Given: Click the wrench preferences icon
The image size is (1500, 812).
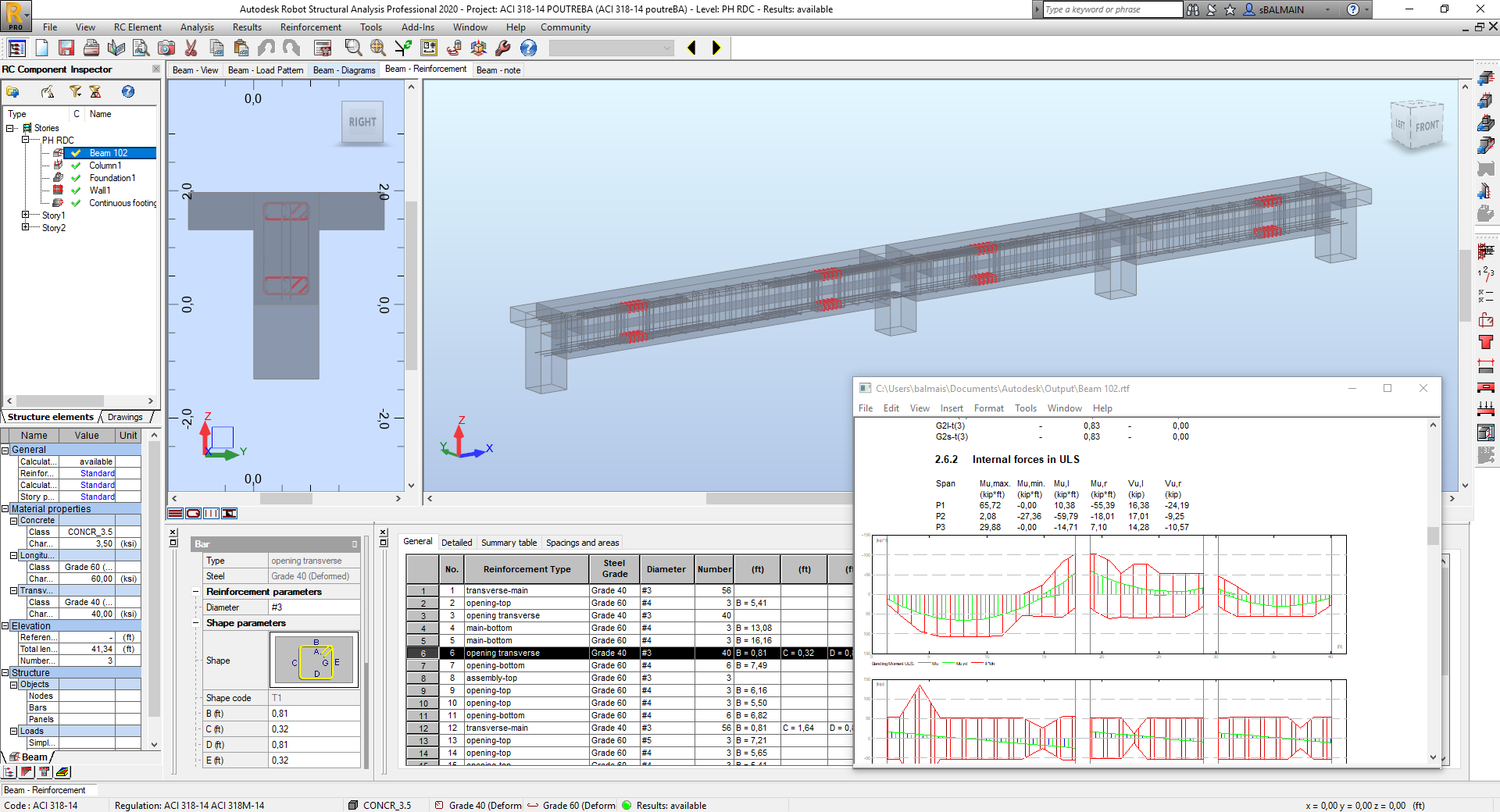Looking at the screenshot, I should click(503, 48).
